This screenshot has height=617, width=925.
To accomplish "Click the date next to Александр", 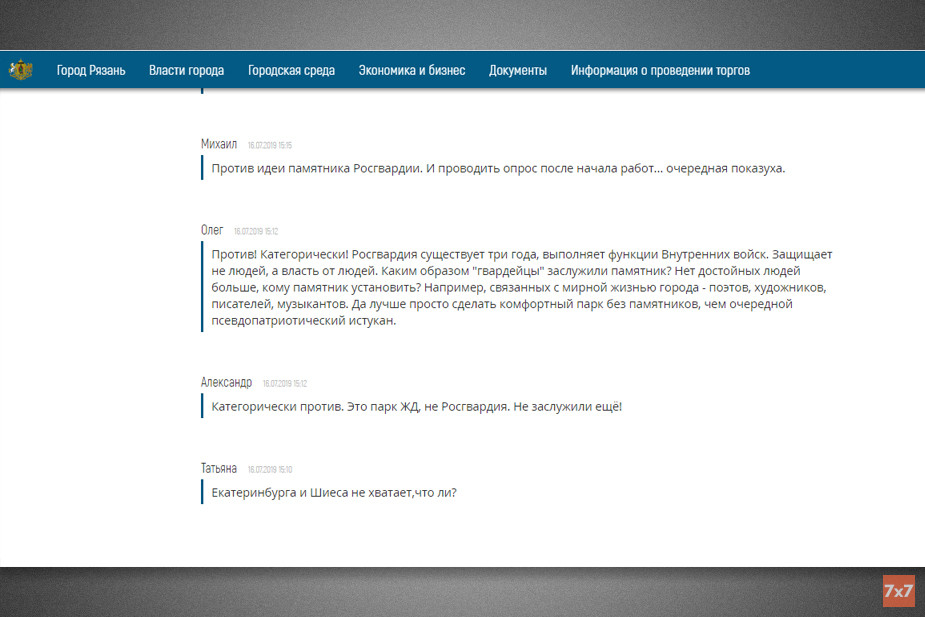I will click(285, 383).
